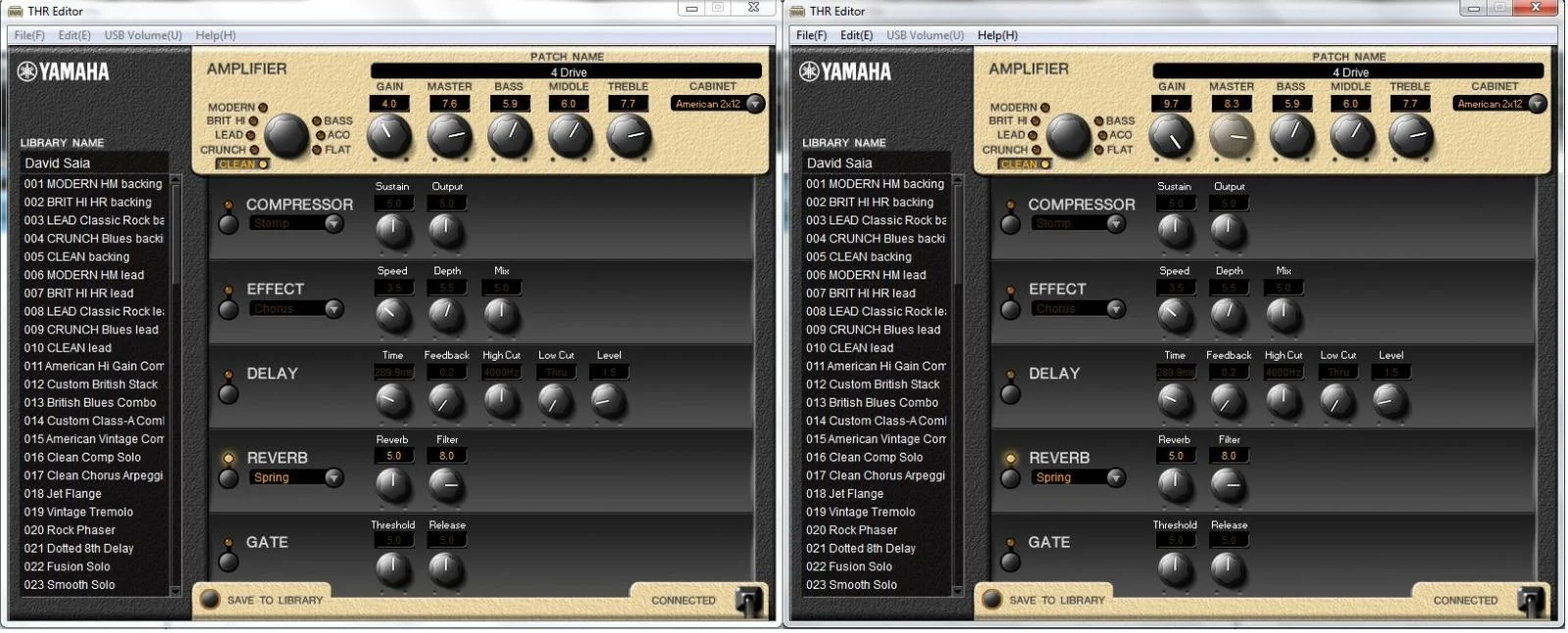Viewport: 1568px width, 633px height.
Task: Click the Gate Release knob in right window
Action: 1229,569
